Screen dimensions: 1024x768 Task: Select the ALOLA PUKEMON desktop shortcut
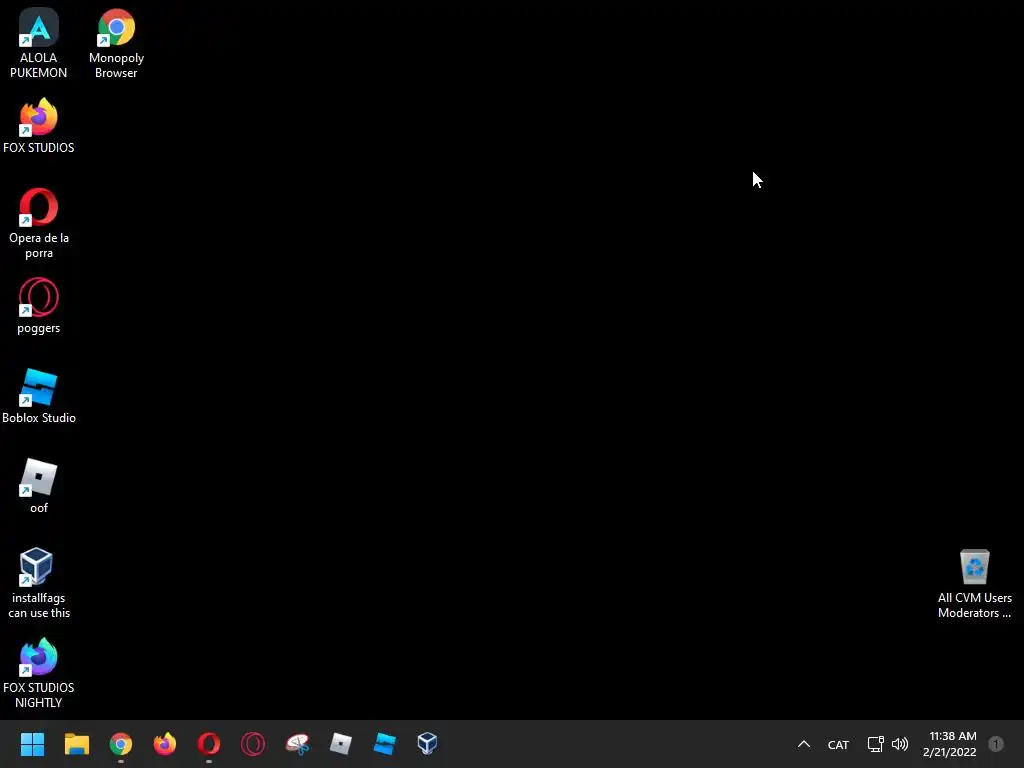click(39, 43)
